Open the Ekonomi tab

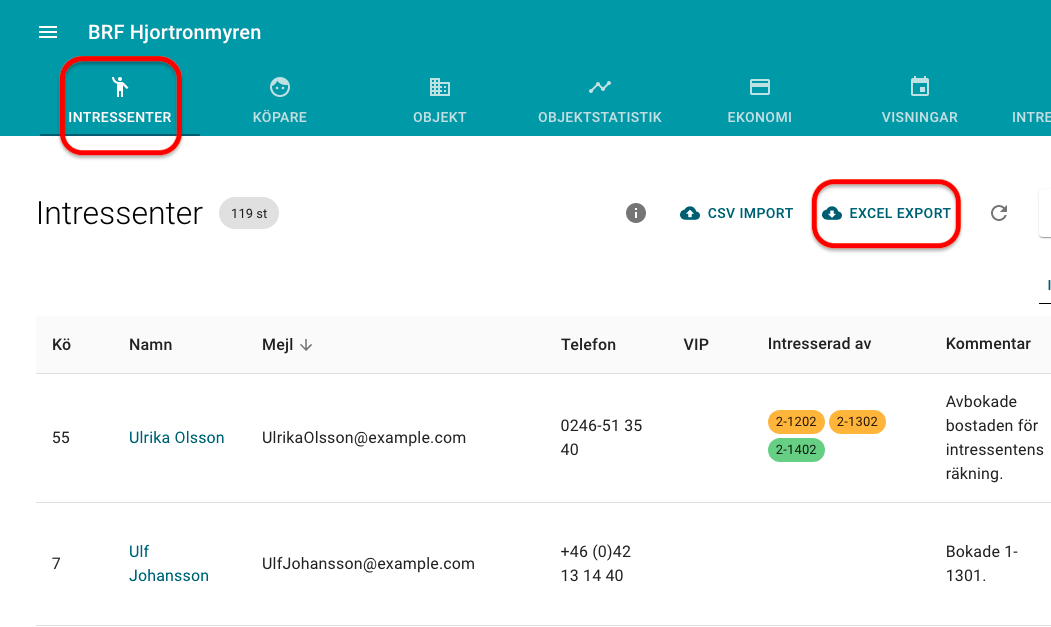click(x=760, y=101)
